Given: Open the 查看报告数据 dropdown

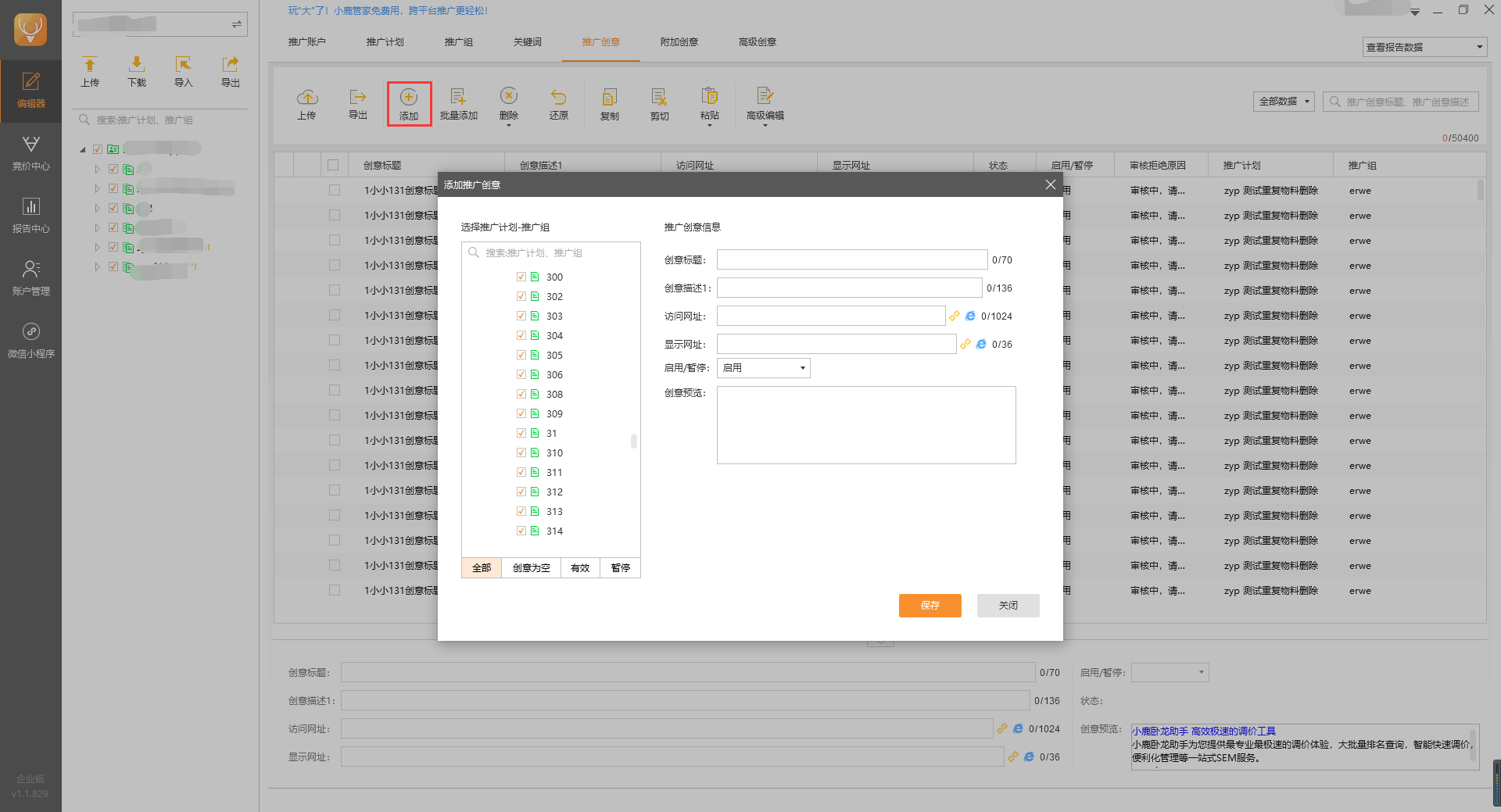Looking at the screenshot, I should coord(1424,47).
